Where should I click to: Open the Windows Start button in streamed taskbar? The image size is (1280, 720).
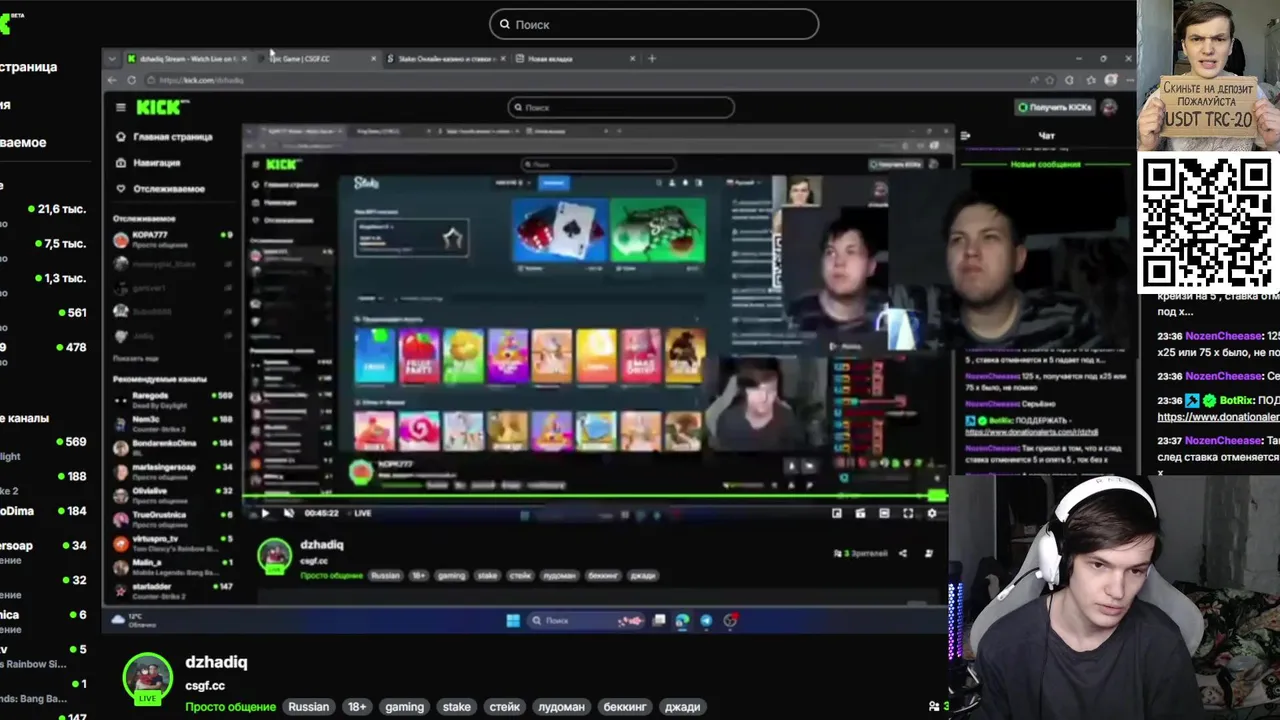pos(513,621)
